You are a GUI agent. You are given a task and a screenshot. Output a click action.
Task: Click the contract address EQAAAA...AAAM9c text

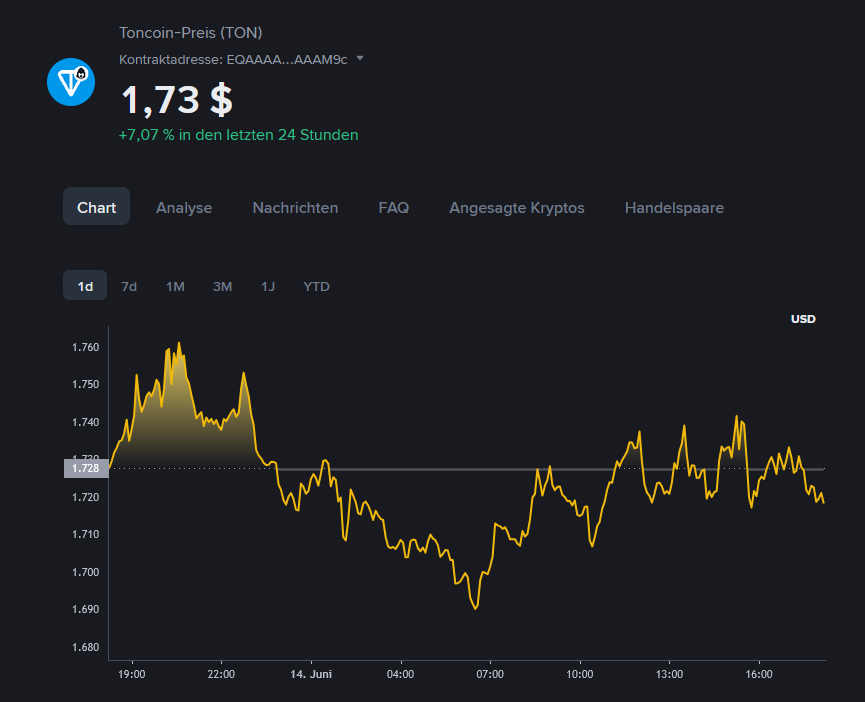click(287, 60)
